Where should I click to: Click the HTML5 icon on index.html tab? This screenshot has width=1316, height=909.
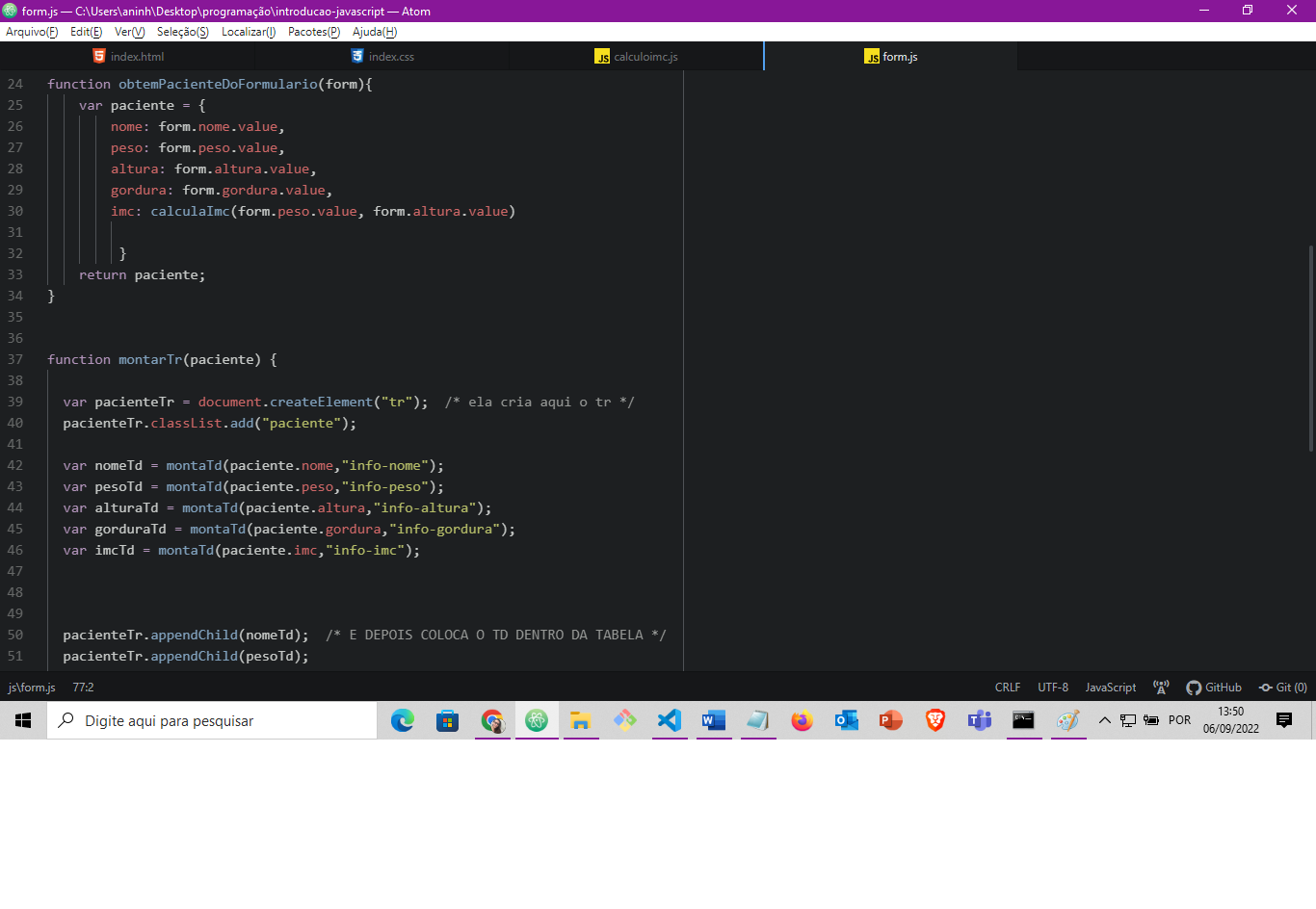click(99, 56)
